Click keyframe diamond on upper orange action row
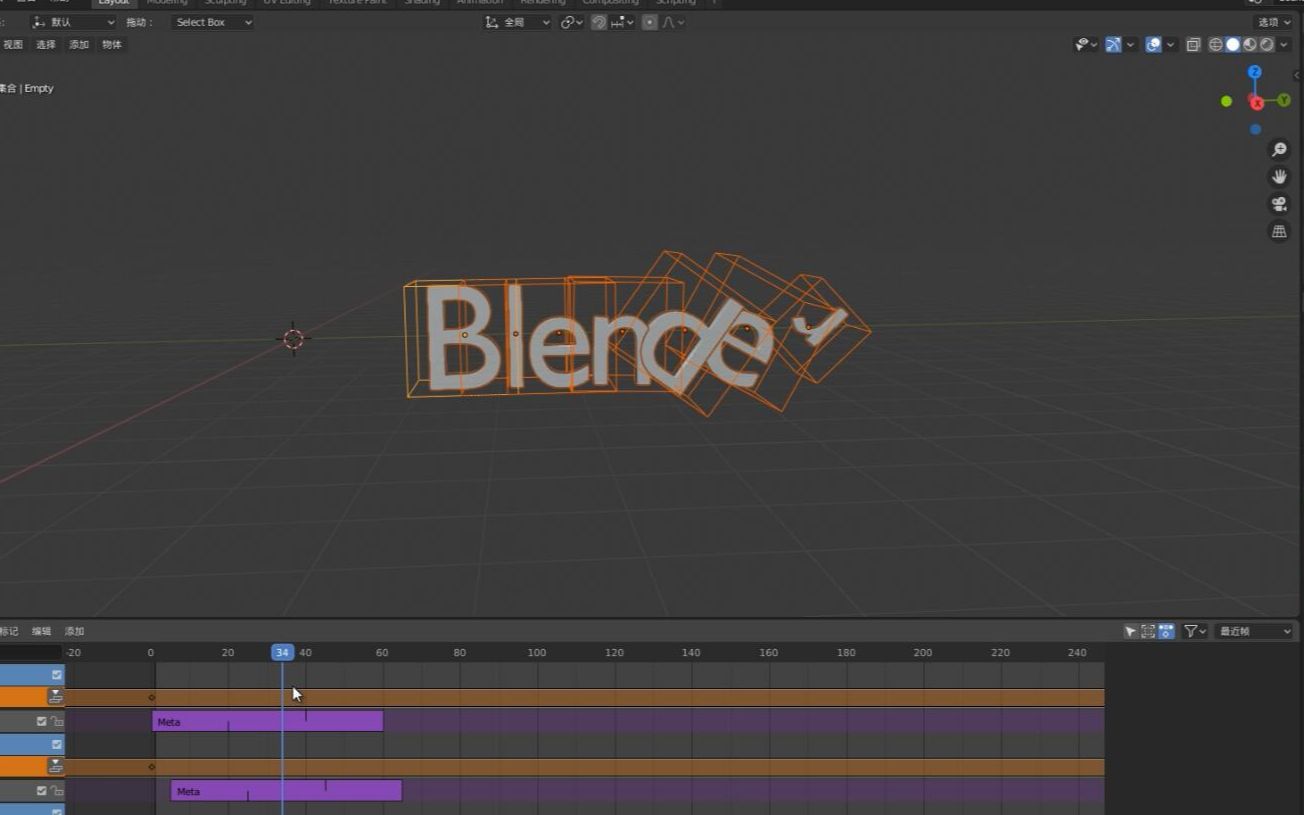Viewport: 1304px width, 815px height. 152,697
